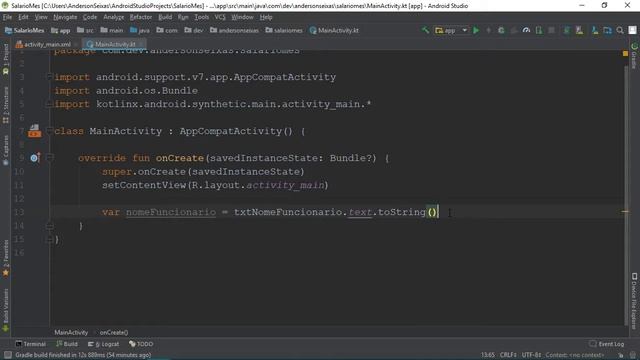Open the app run configuration dropdown

(451, 30)
